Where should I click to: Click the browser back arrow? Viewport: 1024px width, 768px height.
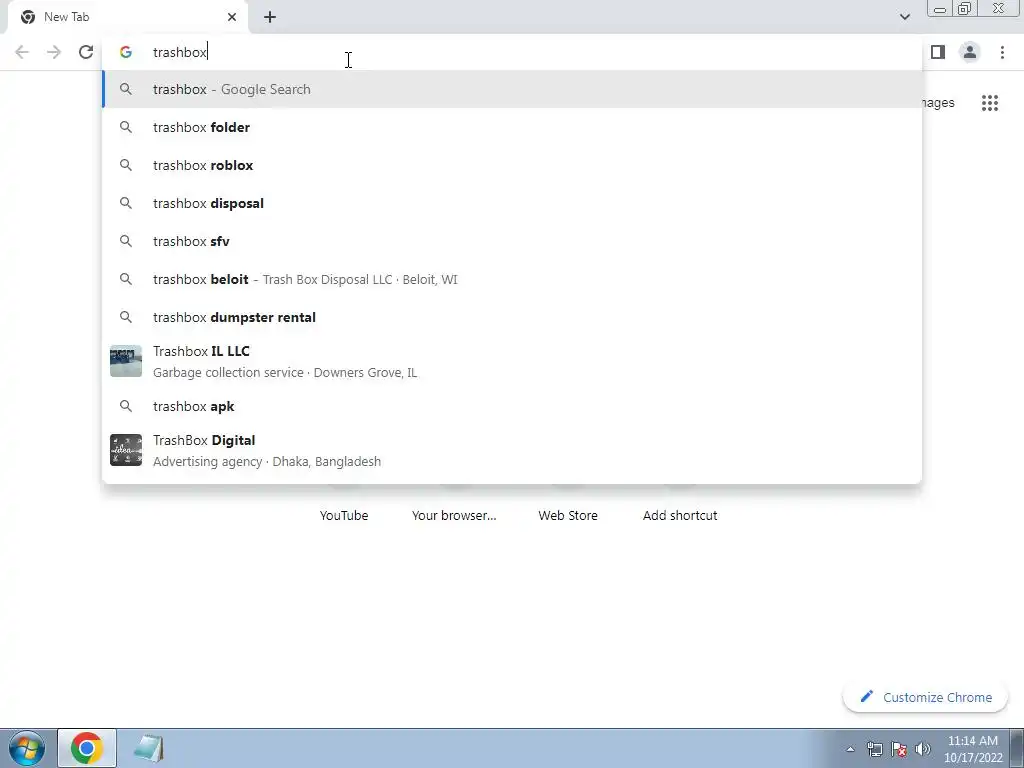22,52
